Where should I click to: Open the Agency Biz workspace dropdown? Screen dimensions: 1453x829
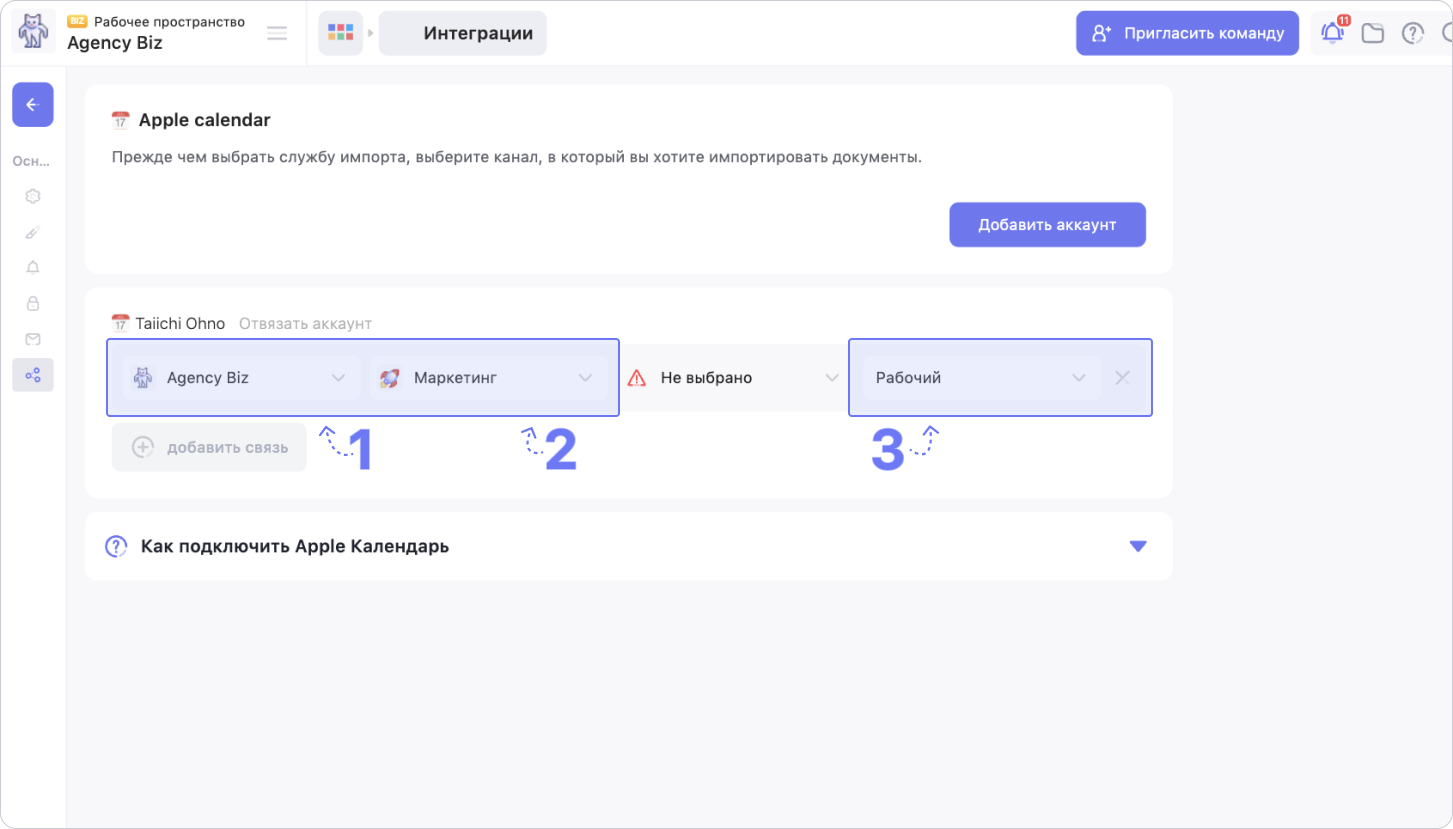click(x=240, y=378)
